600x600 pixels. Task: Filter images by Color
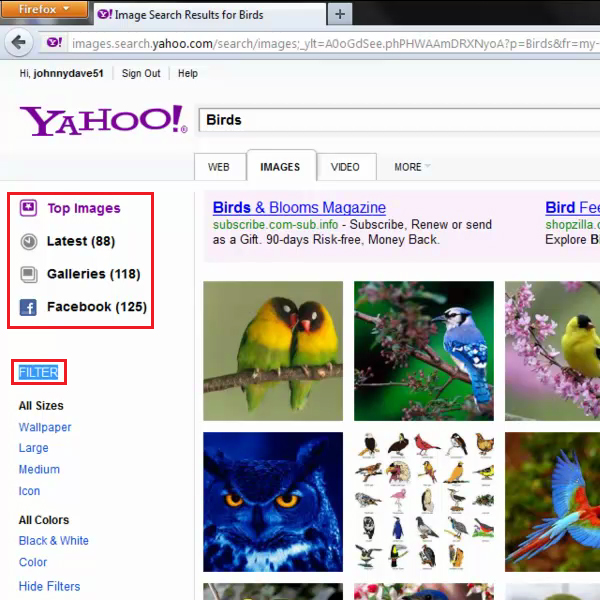pos(33,562)
